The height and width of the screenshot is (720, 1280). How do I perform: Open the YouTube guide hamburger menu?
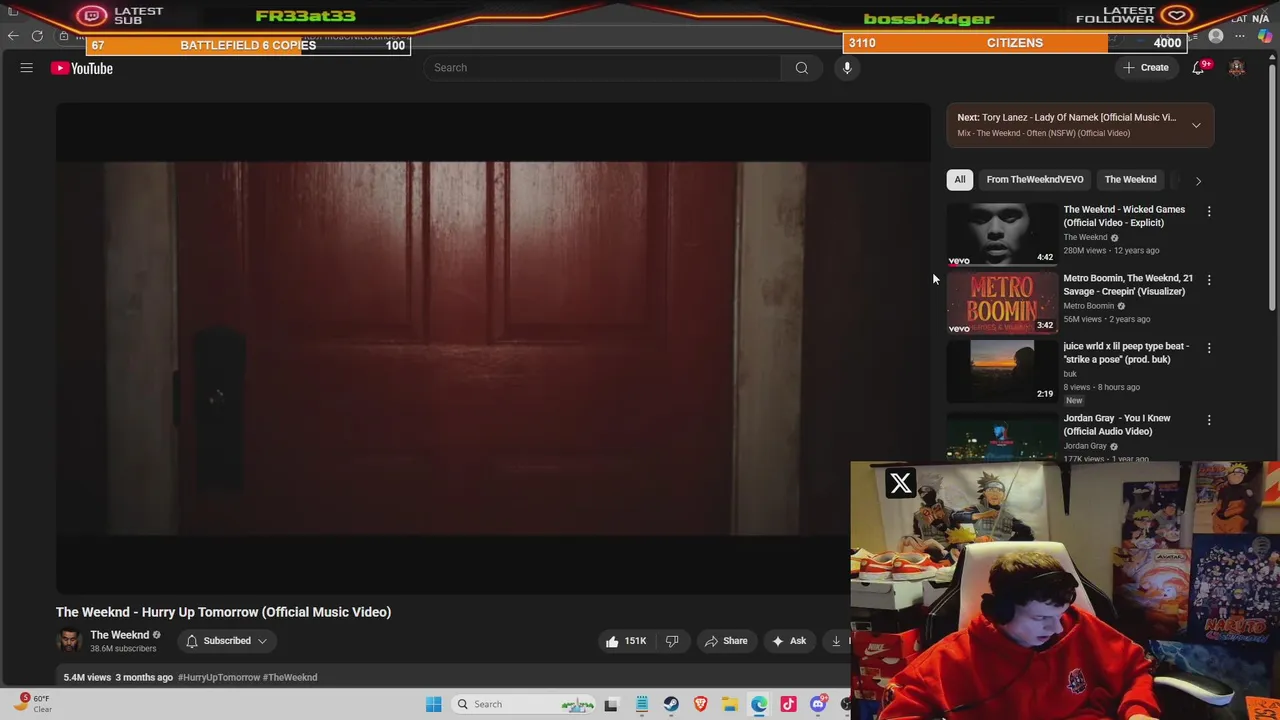tap(27, 68)
